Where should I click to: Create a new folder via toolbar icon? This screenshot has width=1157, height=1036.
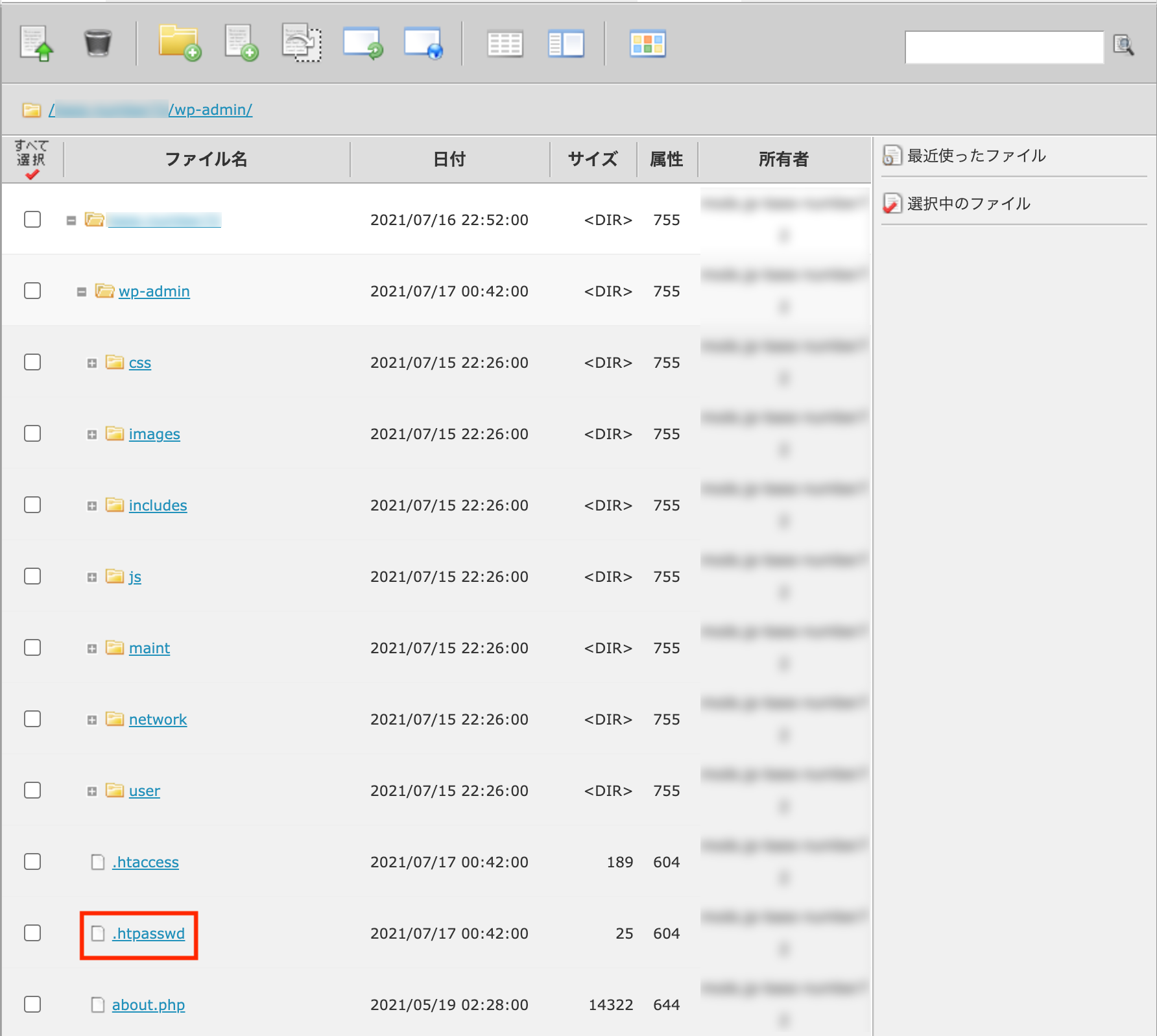coord(180,43)
